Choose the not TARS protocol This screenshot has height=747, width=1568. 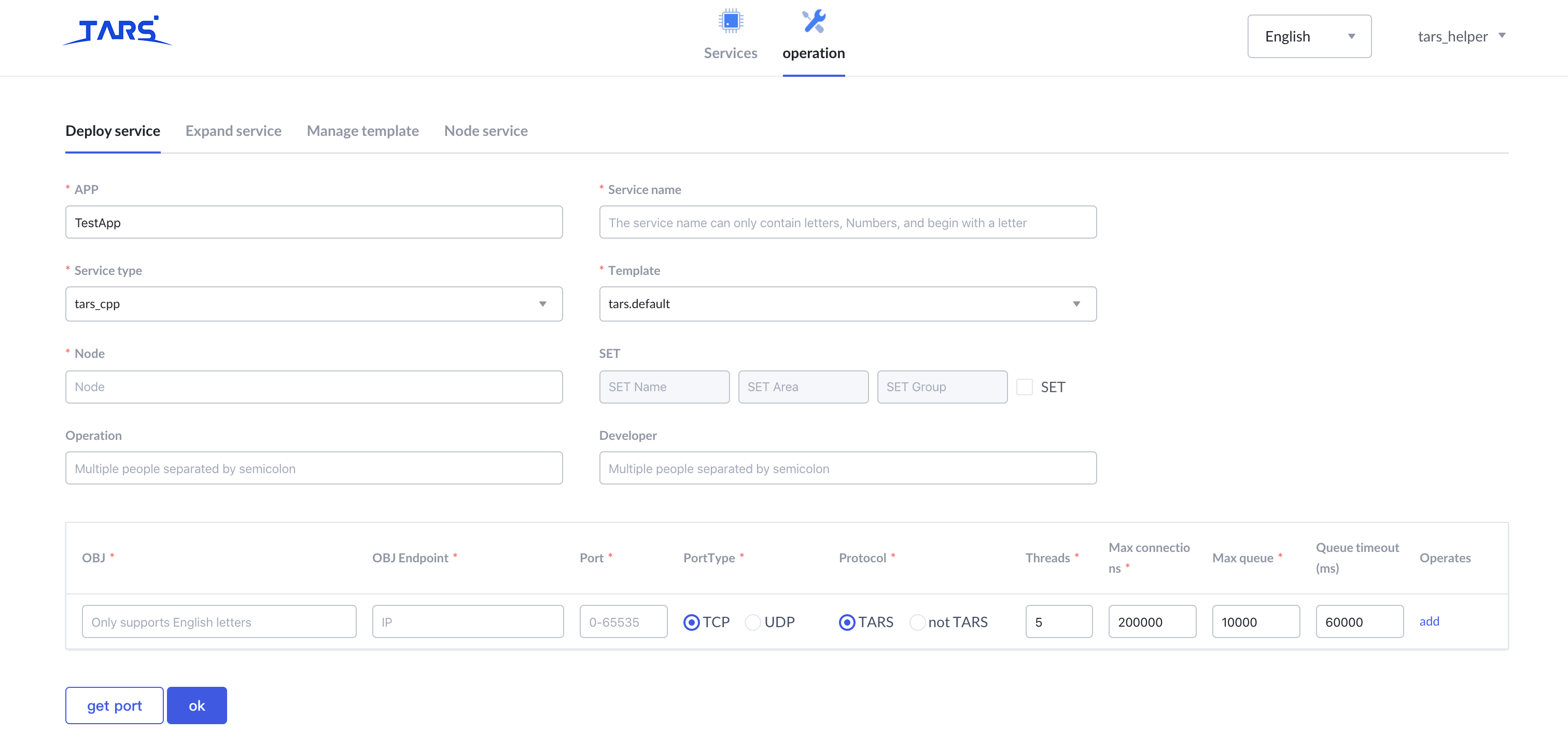[x=917, y=622]
